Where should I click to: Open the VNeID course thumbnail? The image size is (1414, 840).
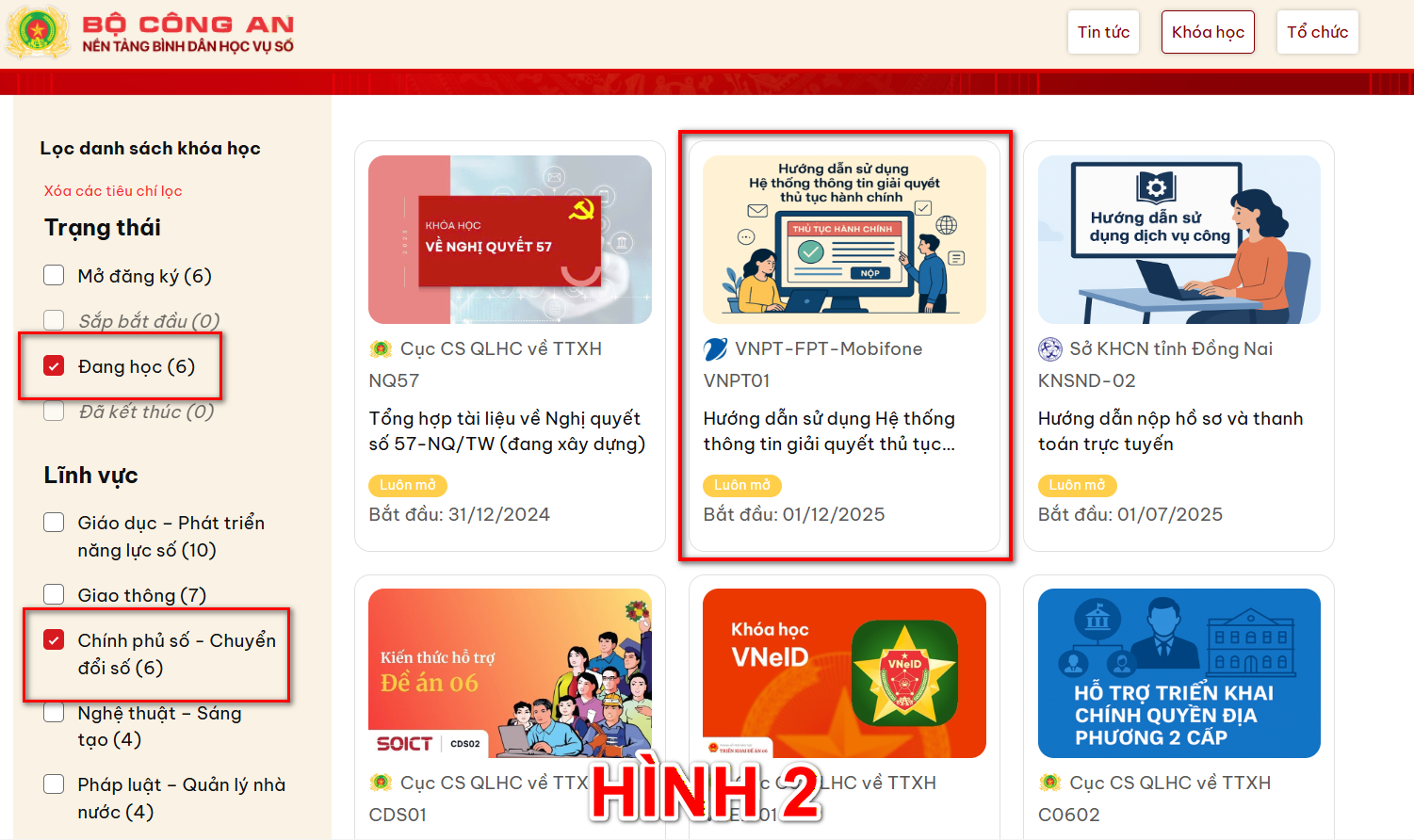[844, 673]
